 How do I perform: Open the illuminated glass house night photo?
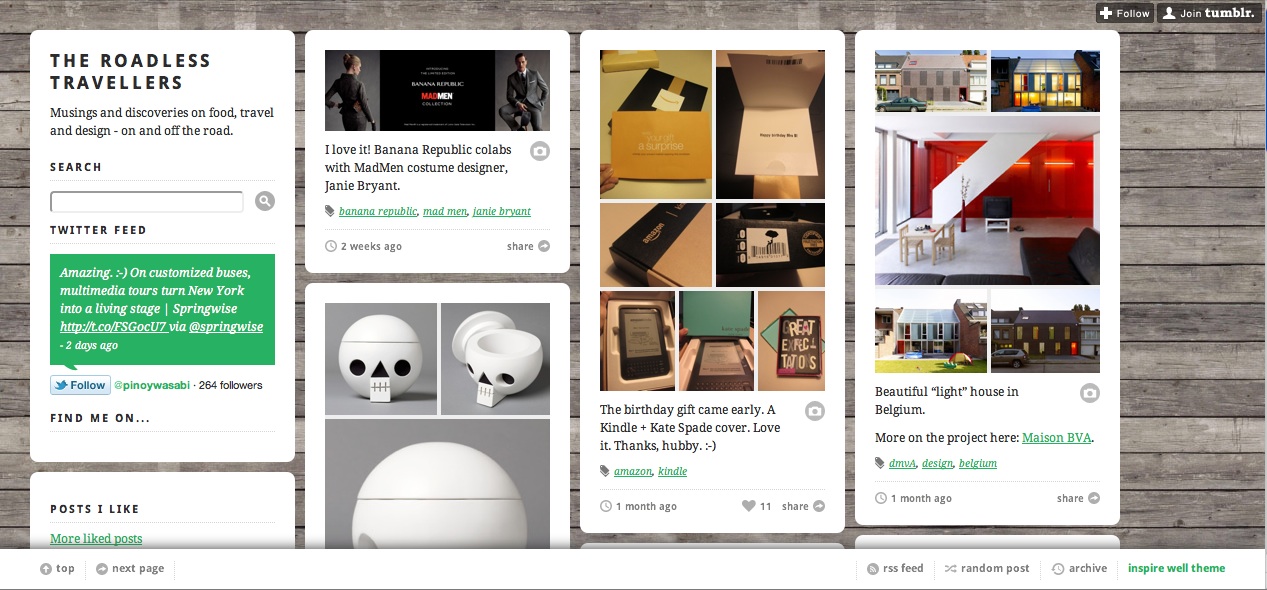(x=1045, y=81)
